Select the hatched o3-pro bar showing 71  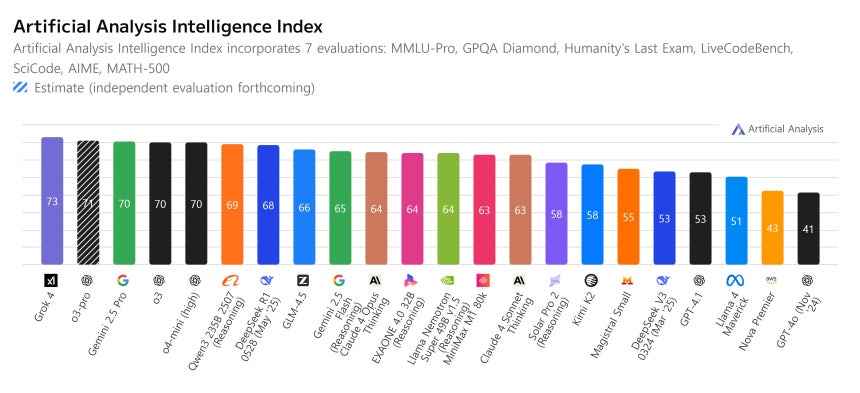click(x=88, y=202)
